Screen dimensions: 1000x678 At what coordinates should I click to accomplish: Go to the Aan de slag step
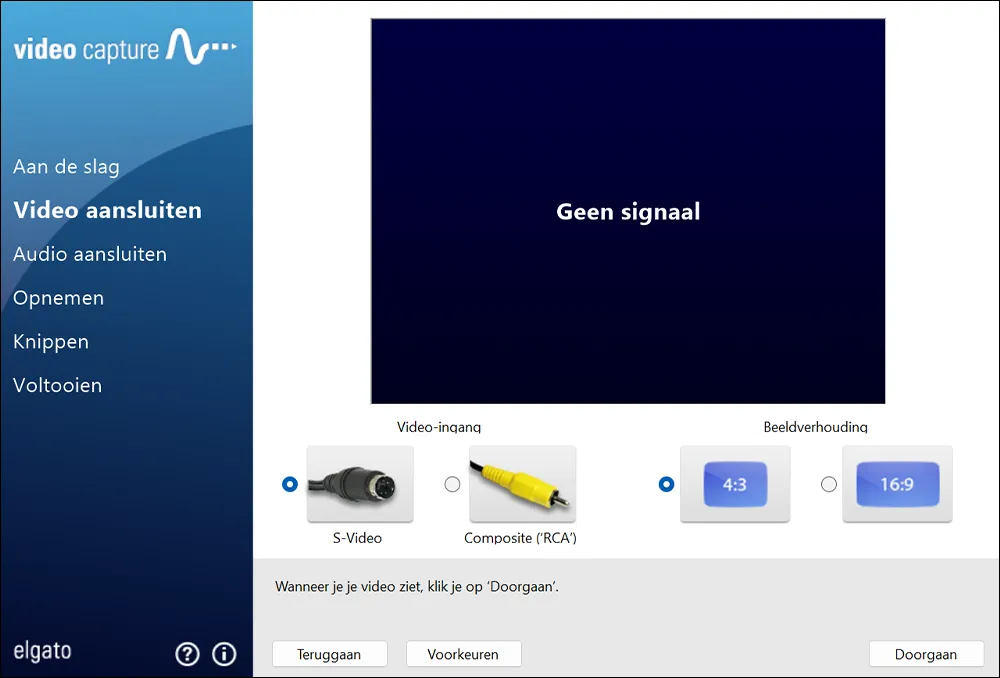(66, 167)
